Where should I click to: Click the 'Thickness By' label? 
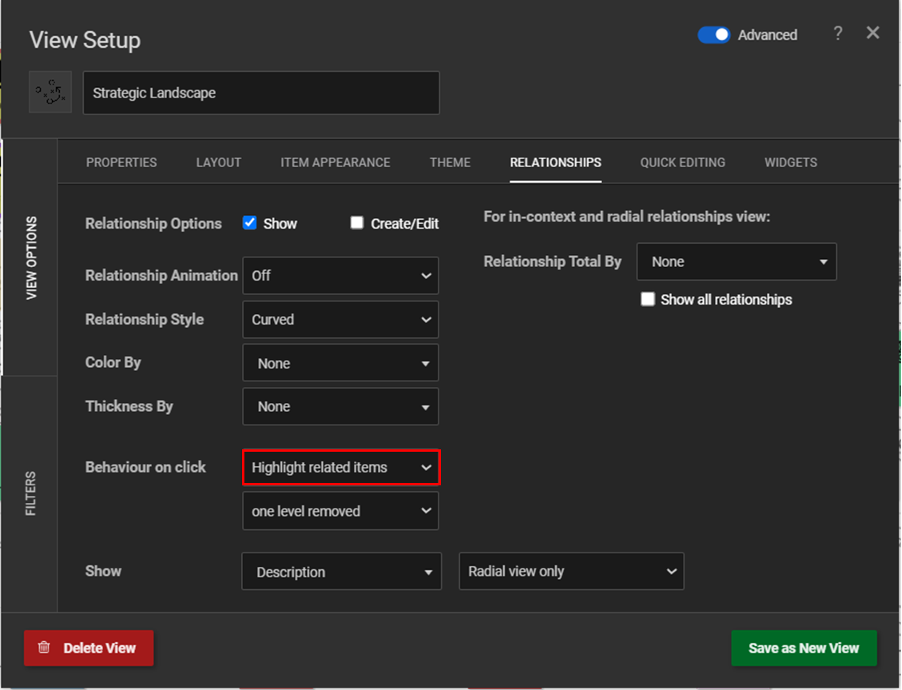(129, 406)
